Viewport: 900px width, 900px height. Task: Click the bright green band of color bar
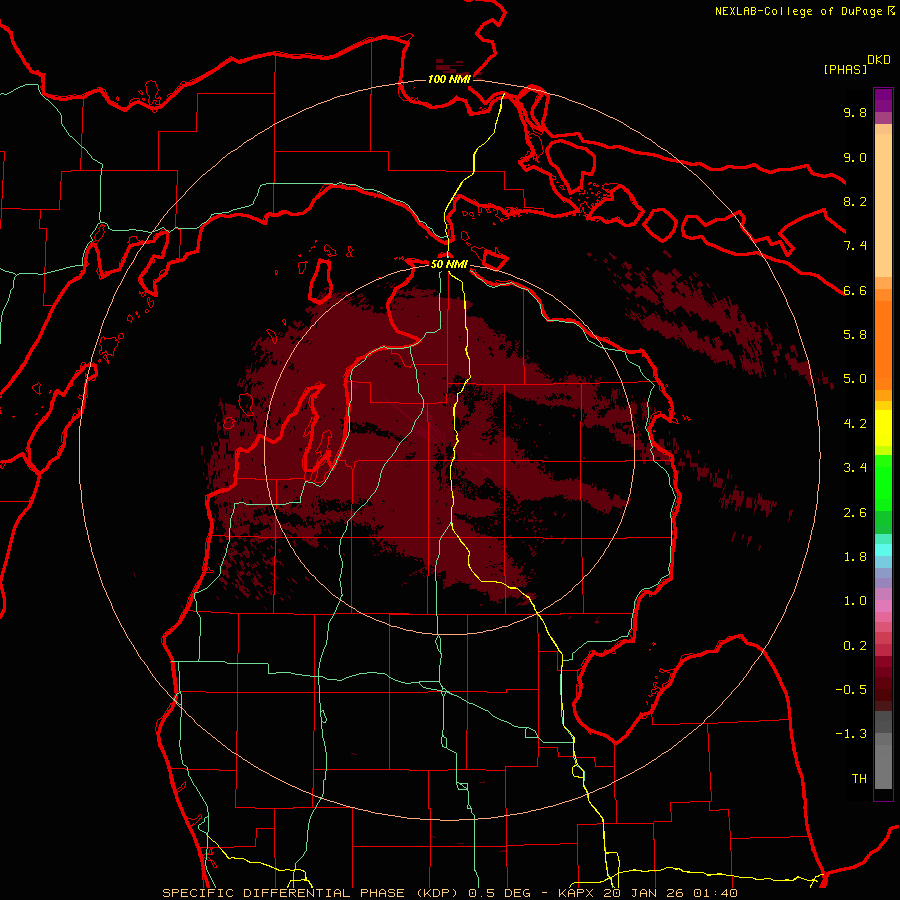883,485
